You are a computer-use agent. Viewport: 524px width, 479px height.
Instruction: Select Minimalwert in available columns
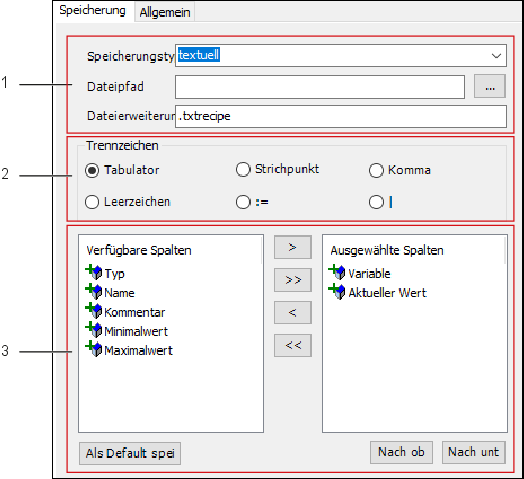[136, 332]
